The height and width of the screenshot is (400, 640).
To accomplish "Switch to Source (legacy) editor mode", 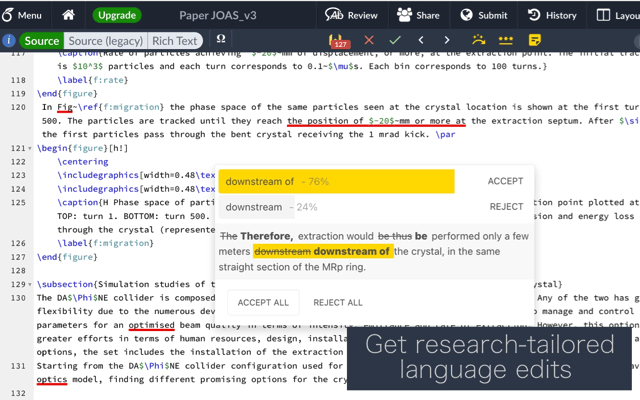I will [105, 41].
